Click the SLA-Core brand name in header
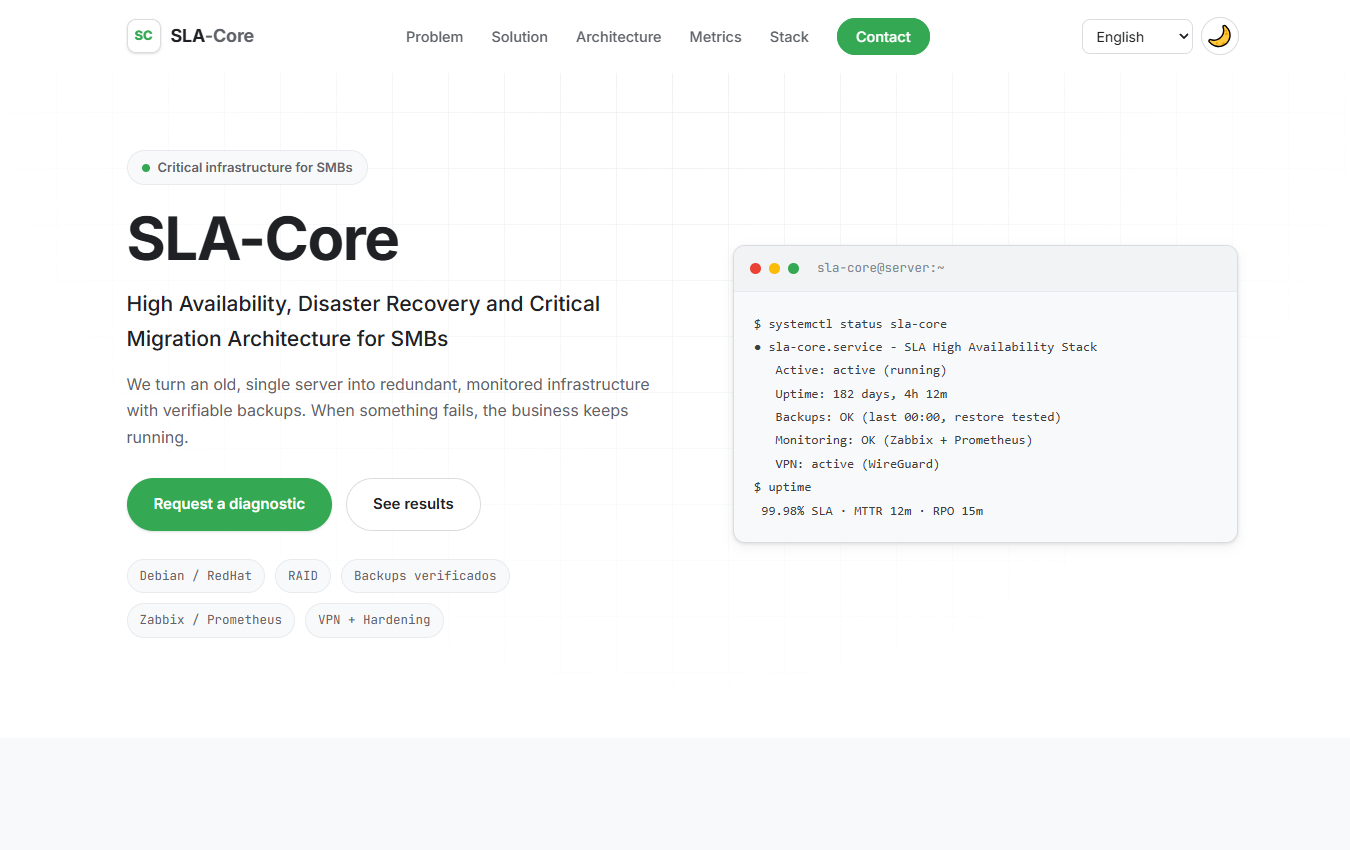The image size is (1350, 850). point(212,36)
